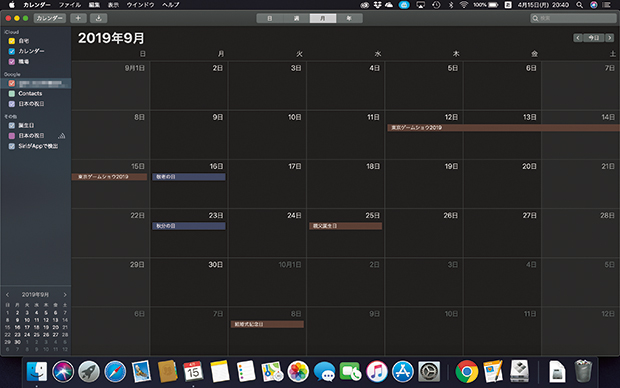Toggle the red blurred-name Google calendar checkbox
The image size is (620, 388).
(11, 83)
